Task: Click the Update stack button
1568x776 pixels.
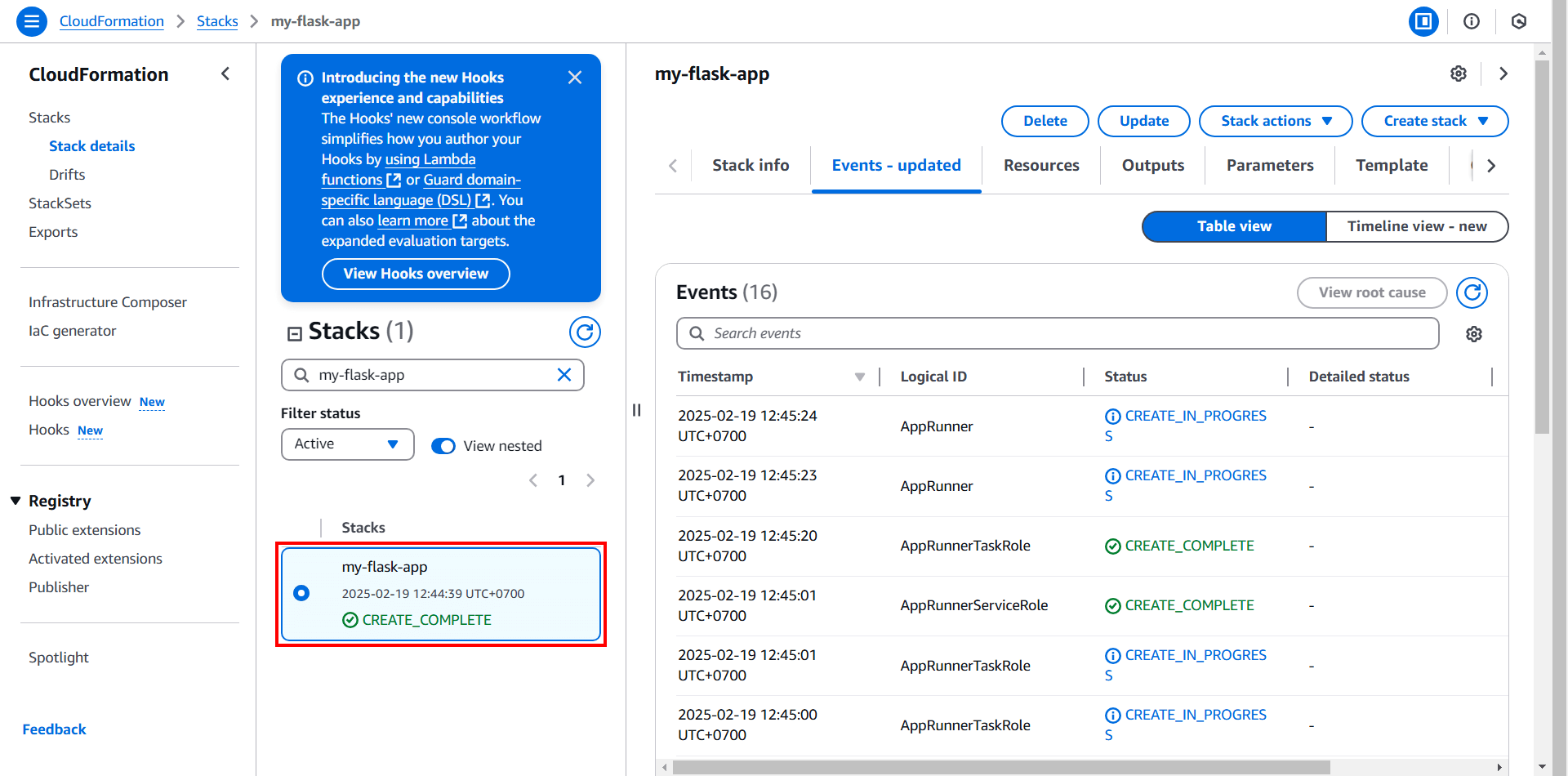Action: coord(1144,121)
